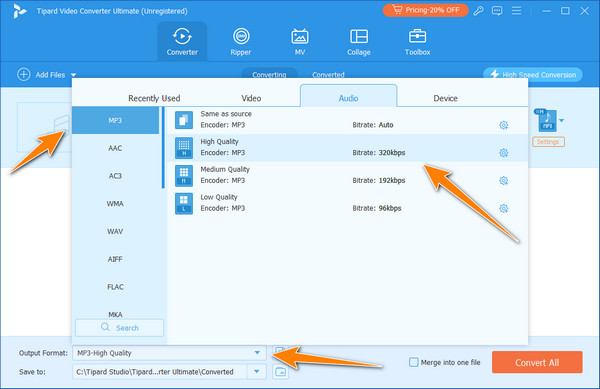
Task: Open the feedback chat icon
Action: 497,11
